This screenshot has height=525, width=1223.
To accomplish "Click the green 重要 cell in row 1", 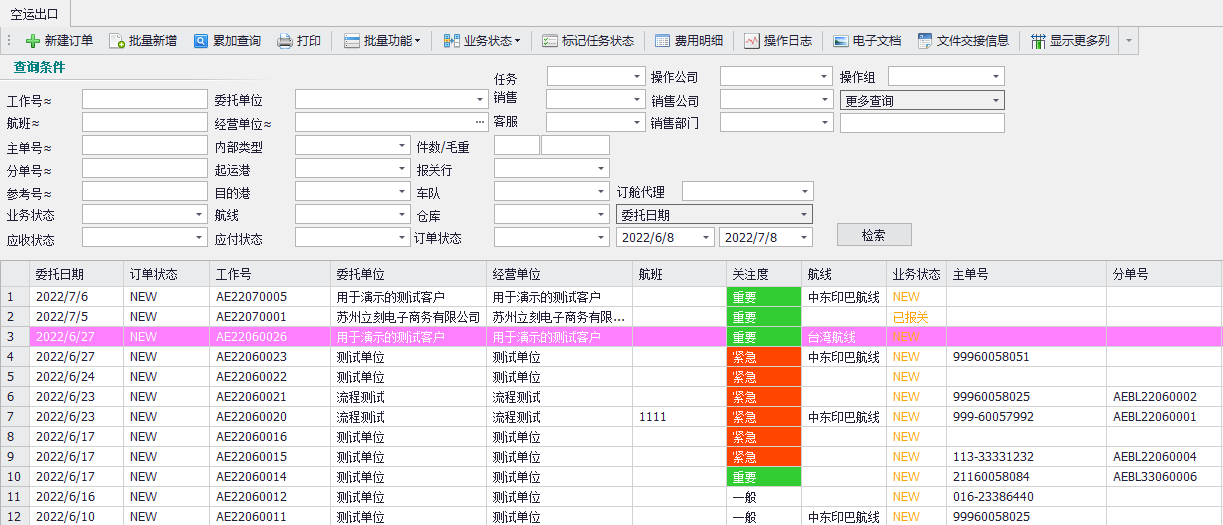I will point(763,297).
